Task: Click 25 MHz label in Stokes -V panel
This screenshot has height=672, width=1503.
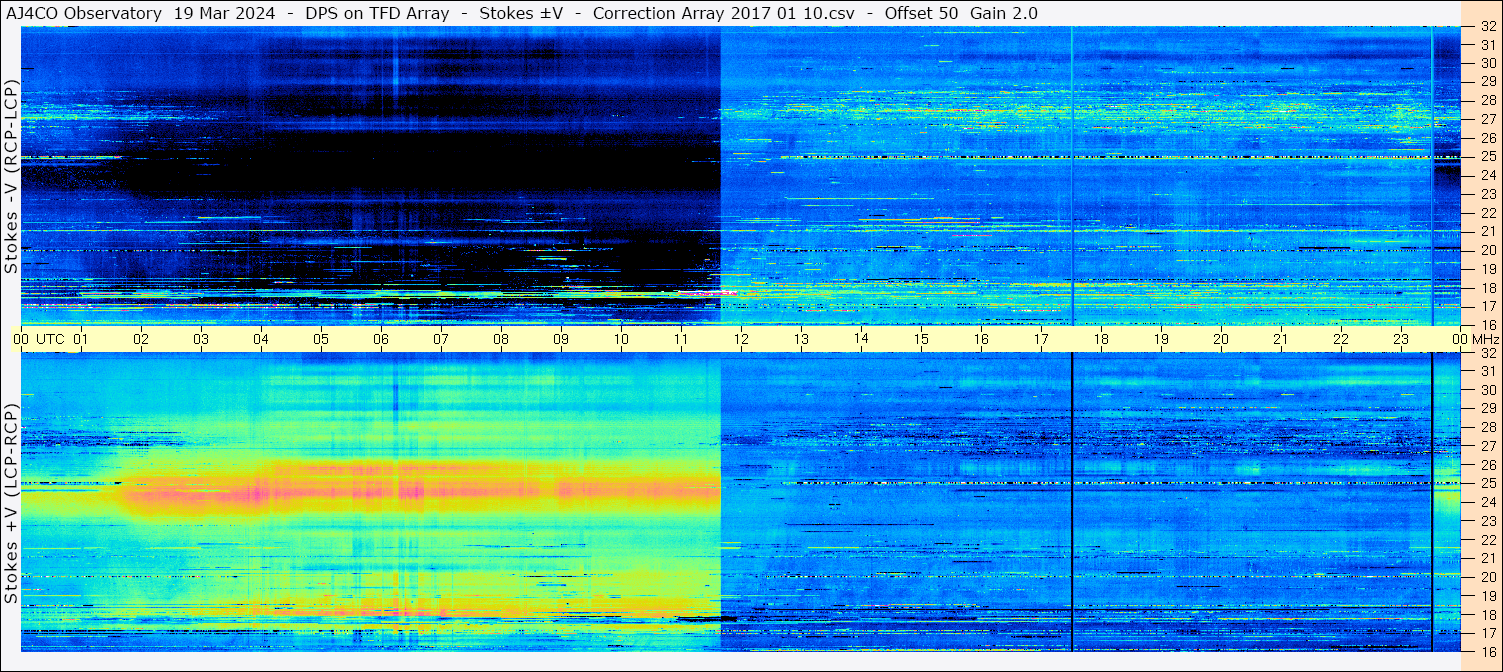Action: click(x=1487, y=157)
